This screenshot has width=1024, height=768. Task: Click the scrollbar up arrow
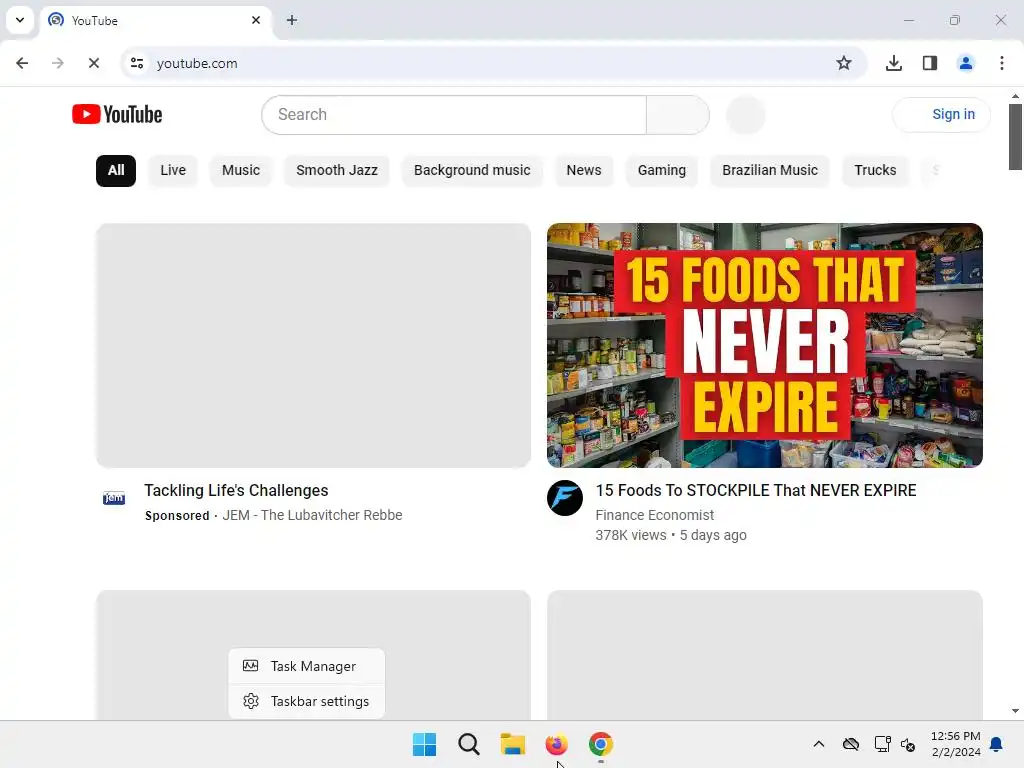pos(1015,96)
